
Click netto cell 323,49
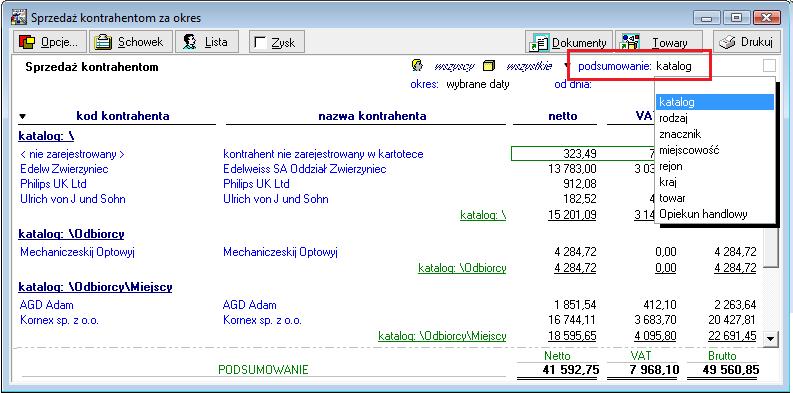point(580,154)
